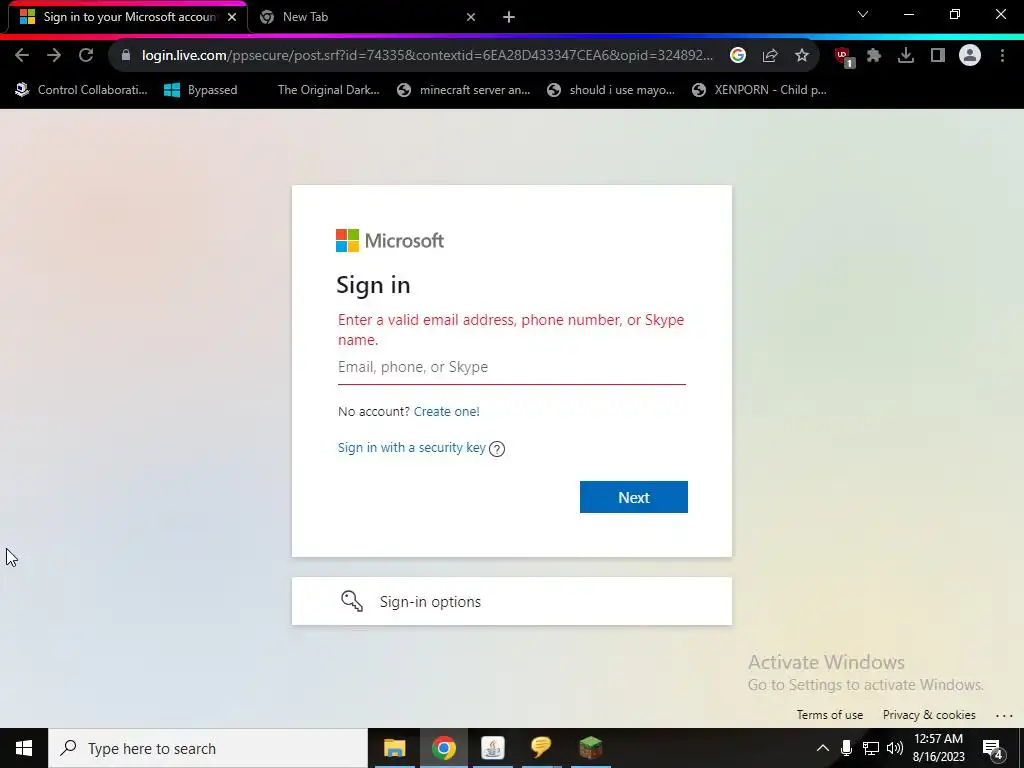Image resolution: width=1024 pixels, height=768 pixels.
Task: Open the uBlock Origin extension icon
Action: click(x=844, y=57)
